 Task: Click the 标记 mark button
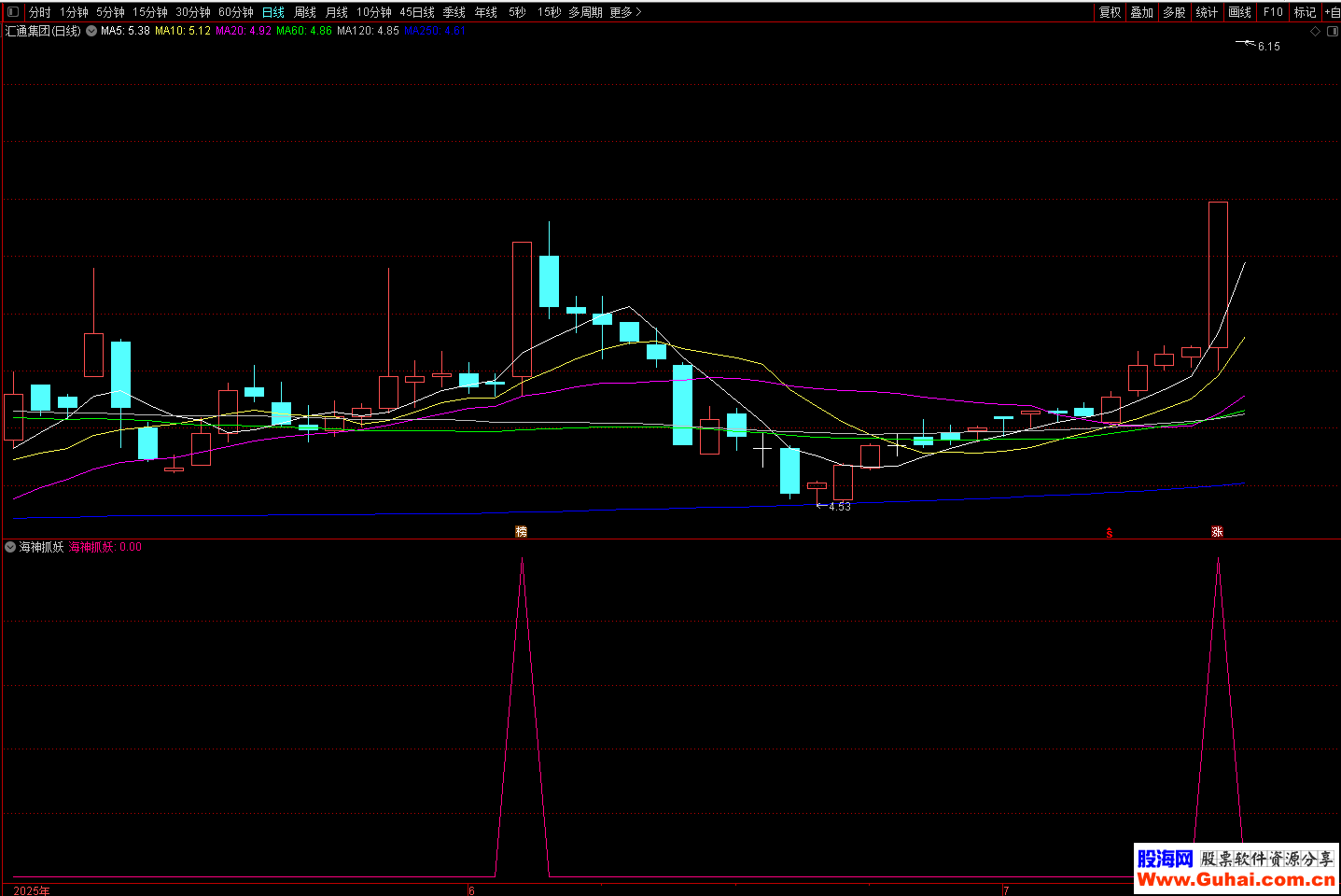point(1305,12)
